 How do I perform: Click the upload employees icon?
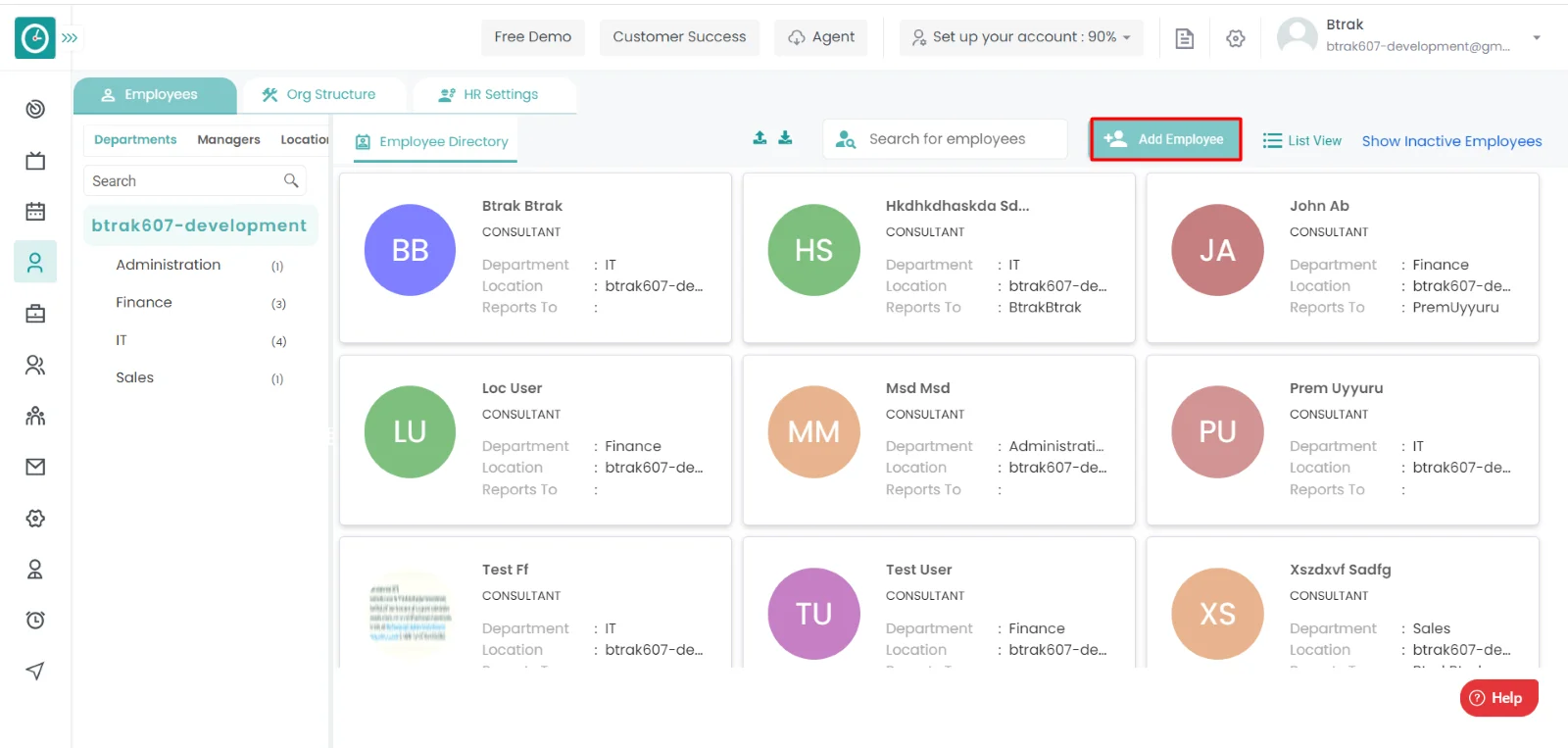pos(759,138)
